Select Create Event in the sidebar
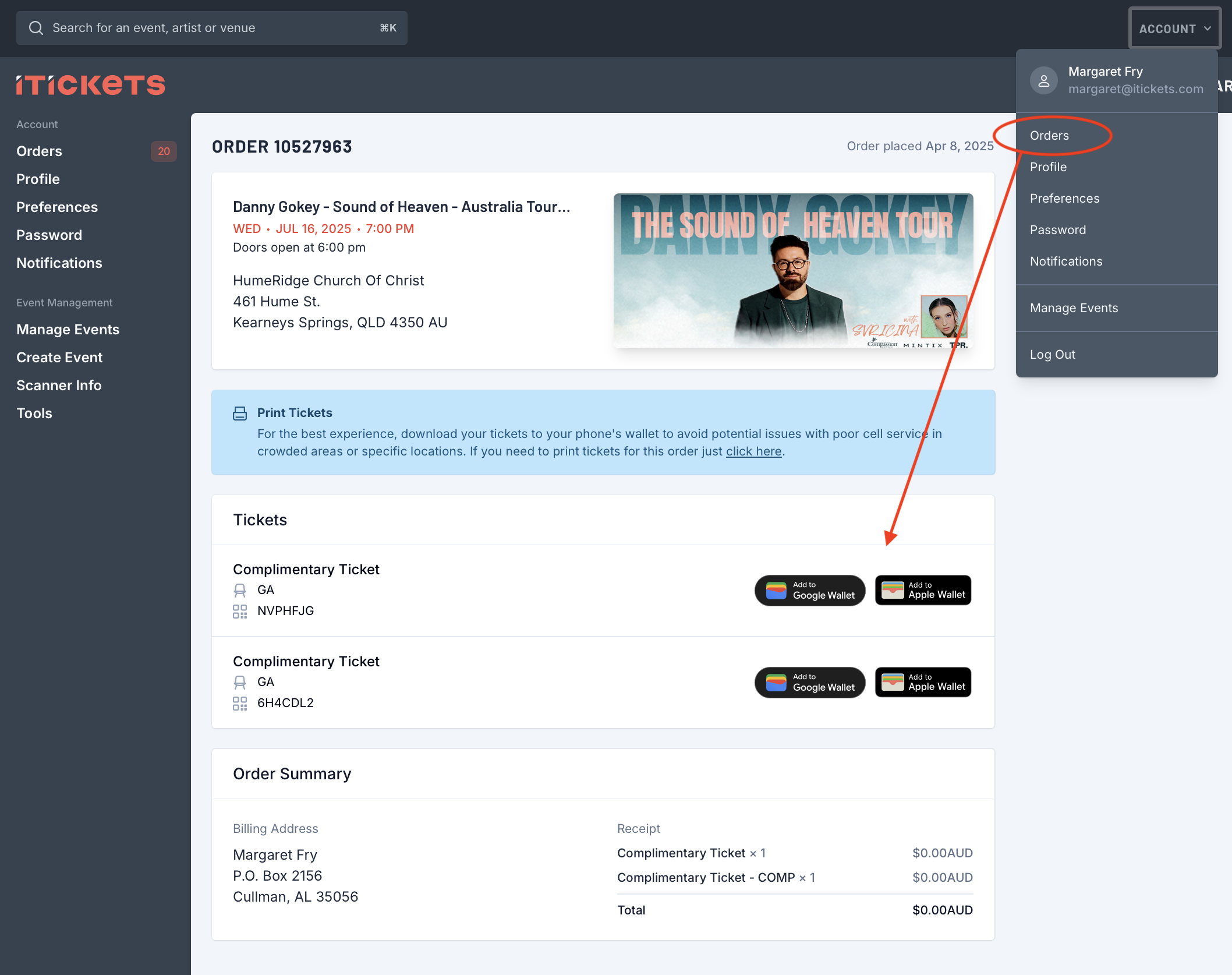The height and width of the screenshot is (975, 1232). (59, 358)
